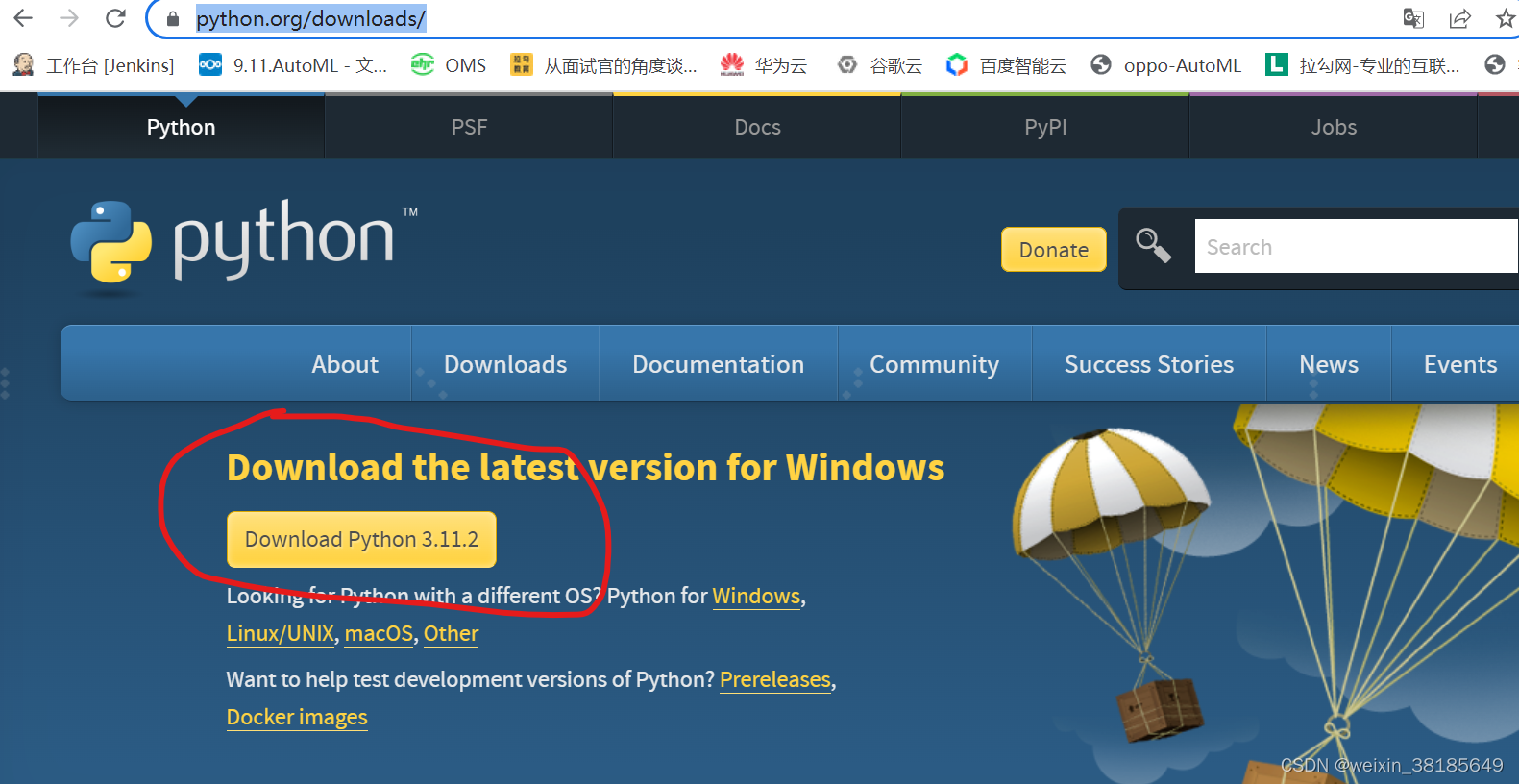
Task: Open the 百度智能云 bookmark
Action: click(x=1006, y=65)
